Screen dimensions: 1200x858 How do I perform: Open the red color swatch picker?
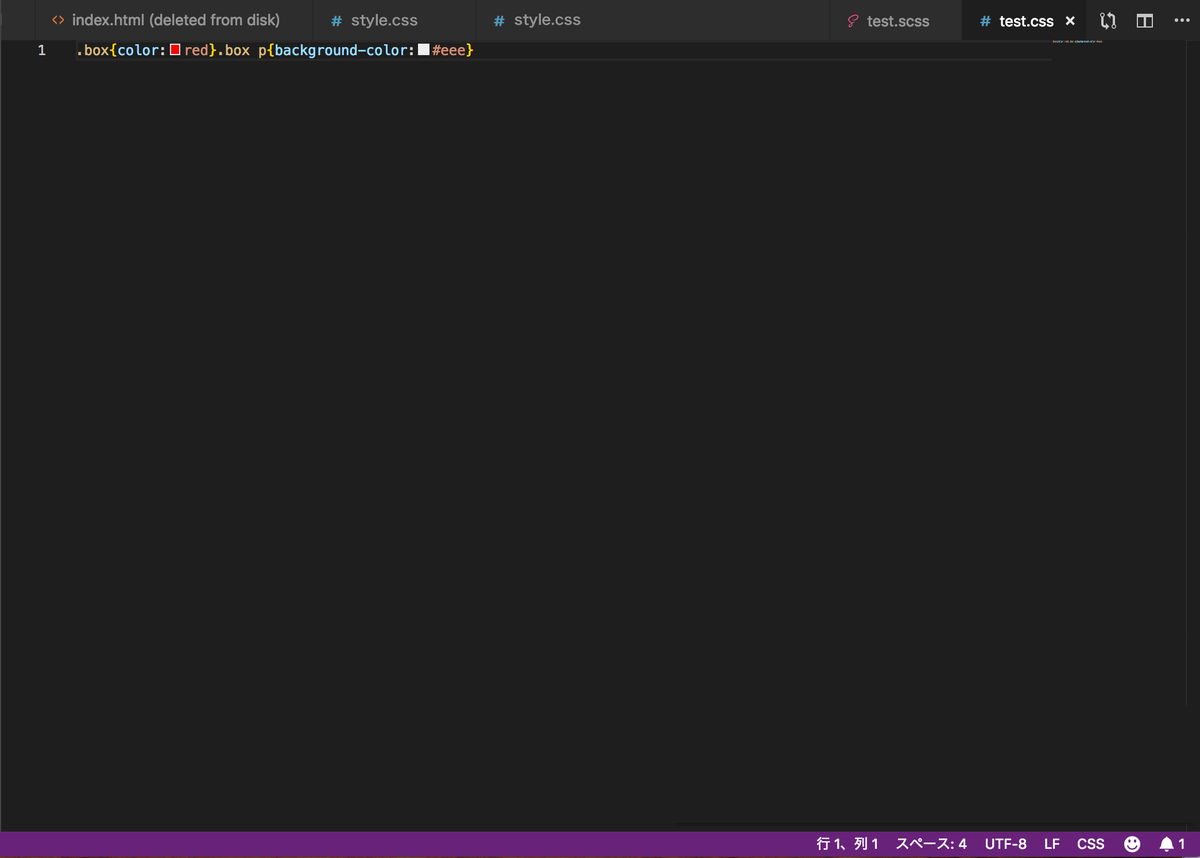point(175,49)
